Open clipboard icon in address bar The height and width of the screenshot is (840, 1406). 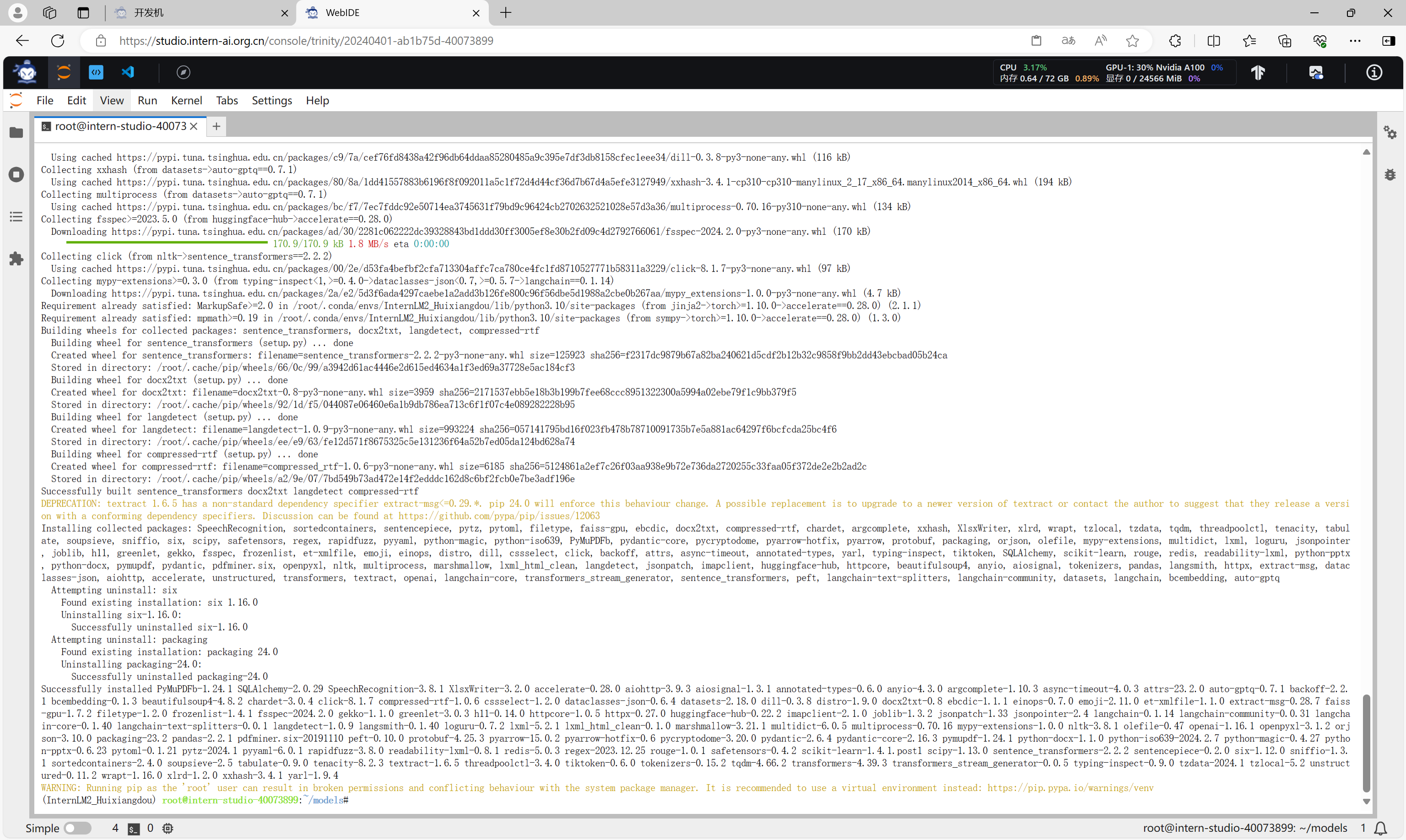(1036, 41)
